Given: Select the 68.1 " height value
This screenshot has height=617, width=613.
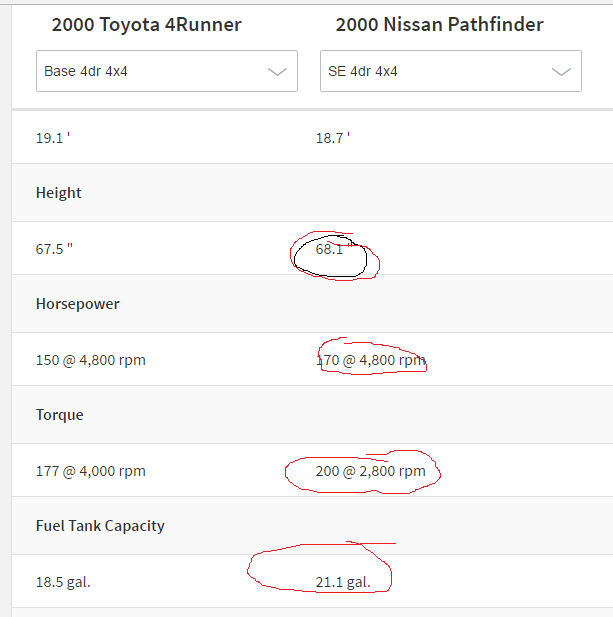Looking at the screenshot, I should tap(332, 249).
